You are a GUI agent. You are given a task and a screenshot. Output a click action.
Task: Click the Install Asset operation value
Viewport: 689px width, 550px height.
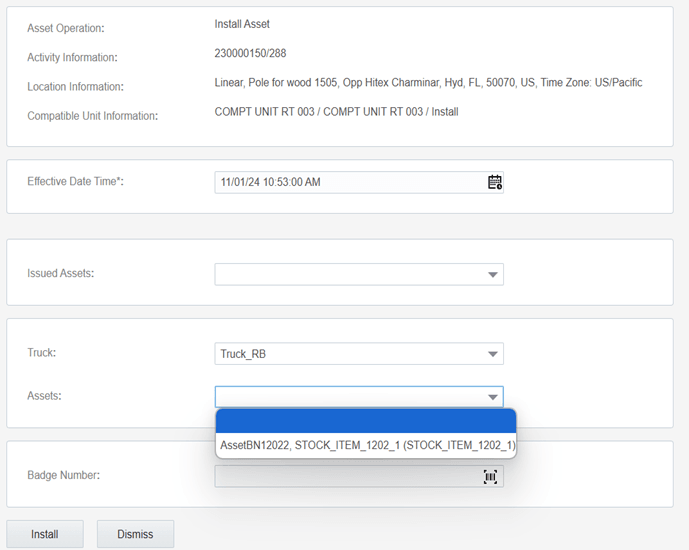(242, 24)
